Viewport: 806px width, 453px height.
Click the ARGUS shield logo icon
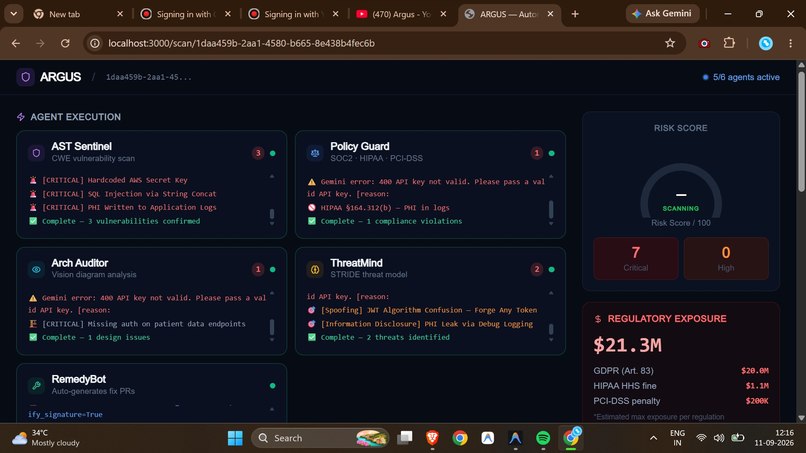coord(25,77)
